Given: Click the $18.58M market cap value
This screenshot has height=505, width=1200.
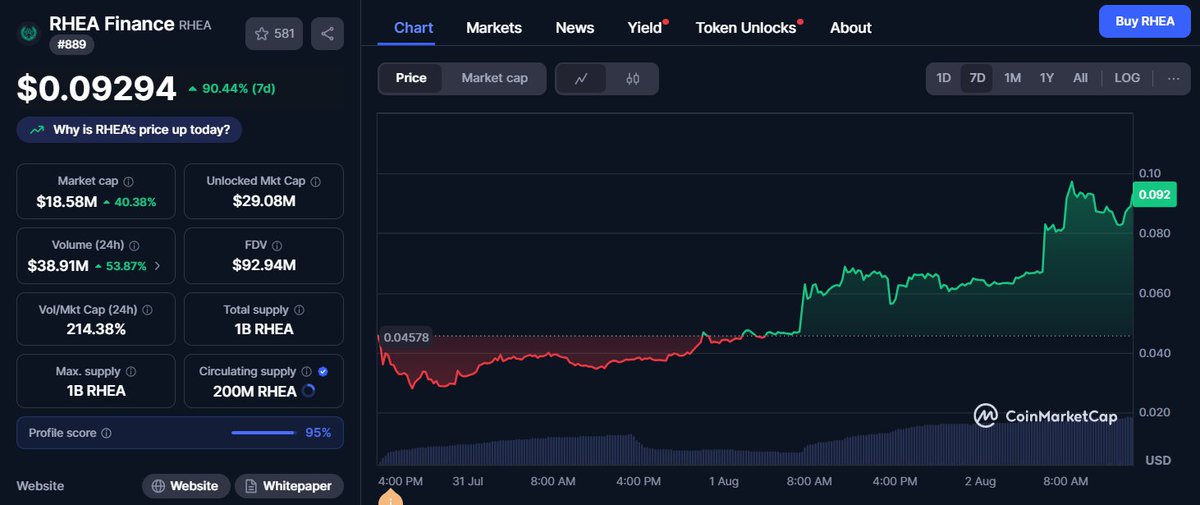Looking at the screenshot, I should (x=67, y=202).
